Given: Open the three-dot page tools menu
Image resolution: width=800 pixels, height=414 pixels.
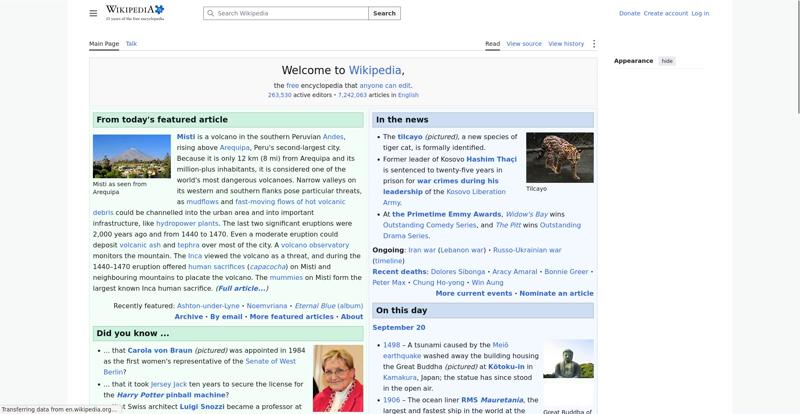Looking at the screenshot, I should point(593,44).
